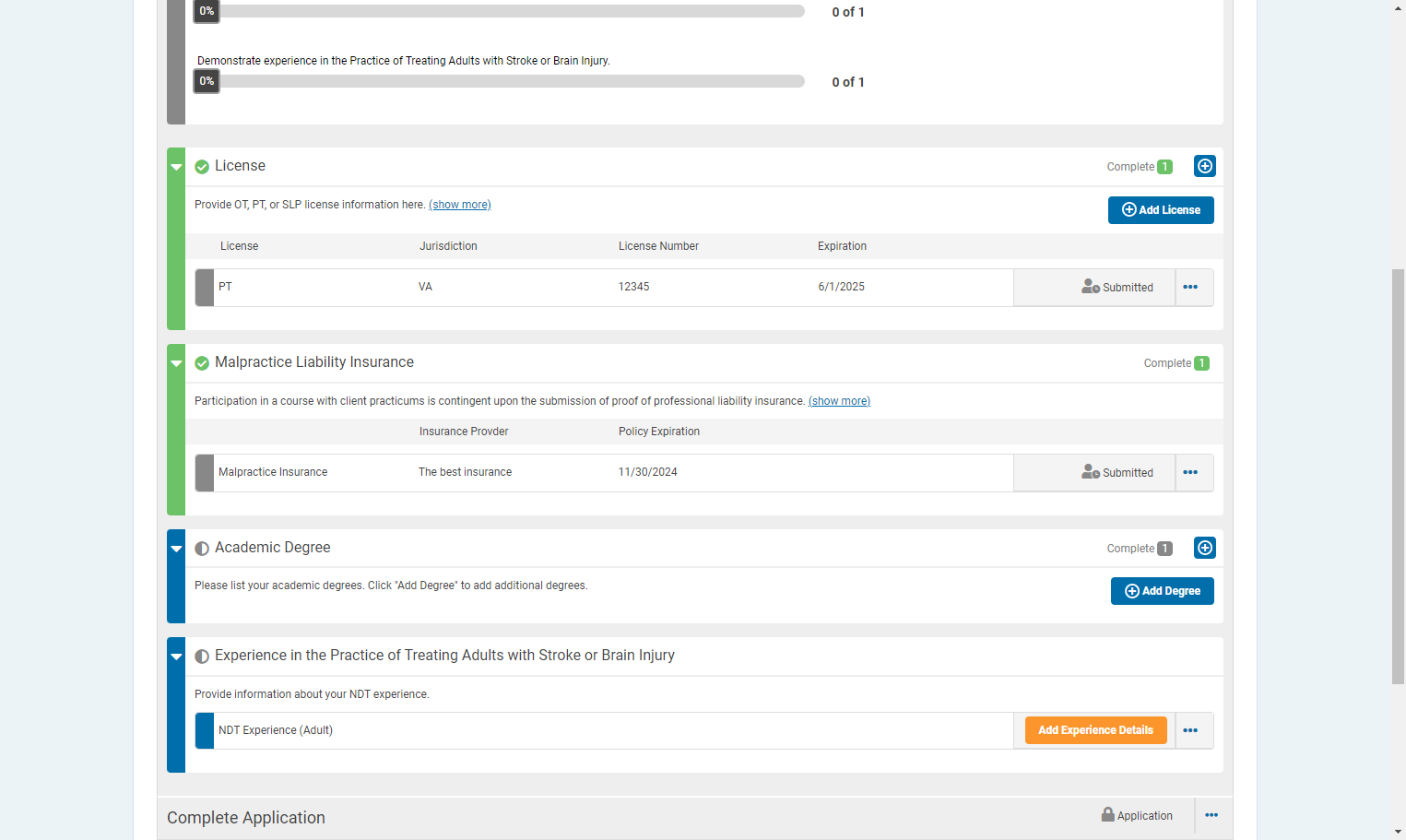Collapse the License section

(176, 167)
